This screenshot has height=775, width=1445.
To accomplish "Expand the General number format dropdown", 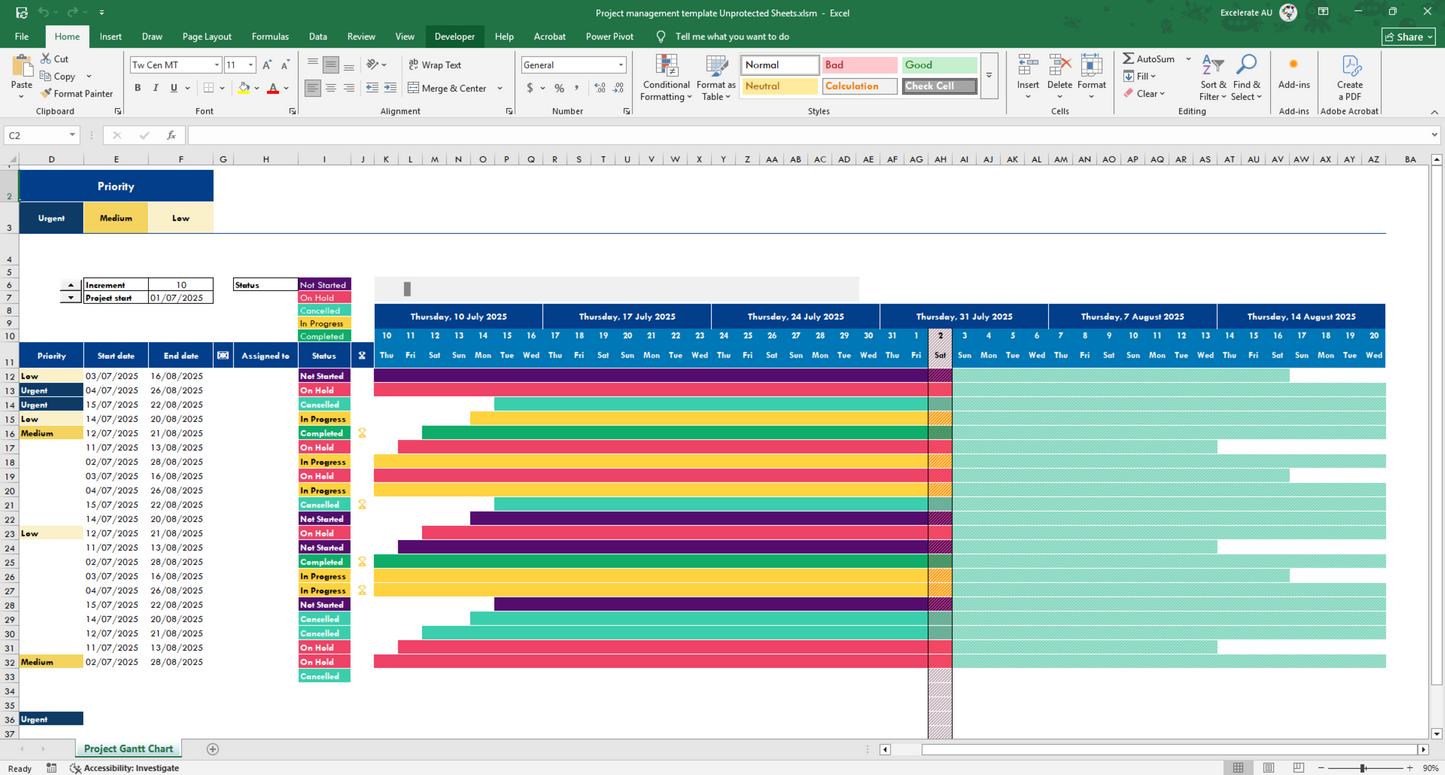I will click(x=620, y=65).
